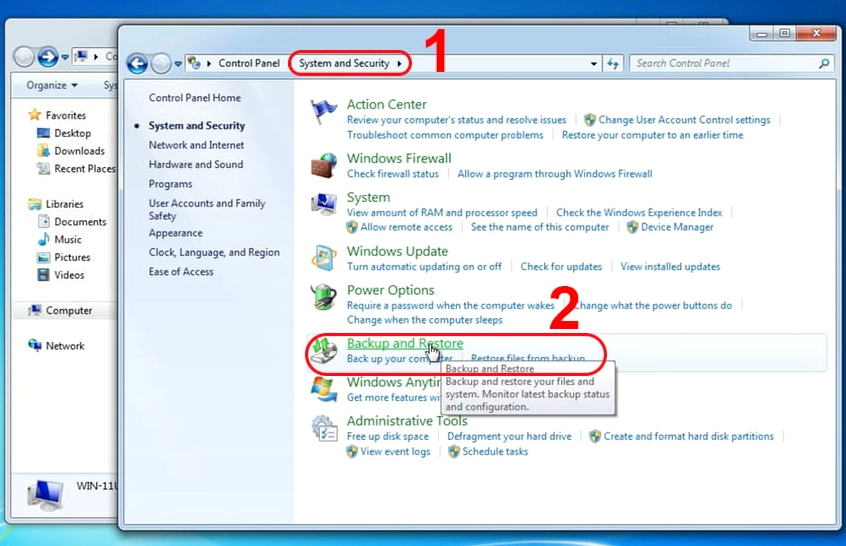Click the Backup and Restore drive icon
This screenshot has width=846, height=546.
click(x=325, y=350)
